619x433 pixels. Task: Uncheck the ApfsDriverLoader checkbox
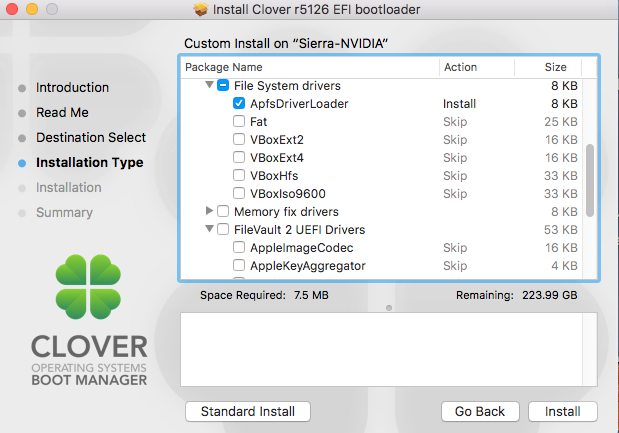click(x=239, y=103)
